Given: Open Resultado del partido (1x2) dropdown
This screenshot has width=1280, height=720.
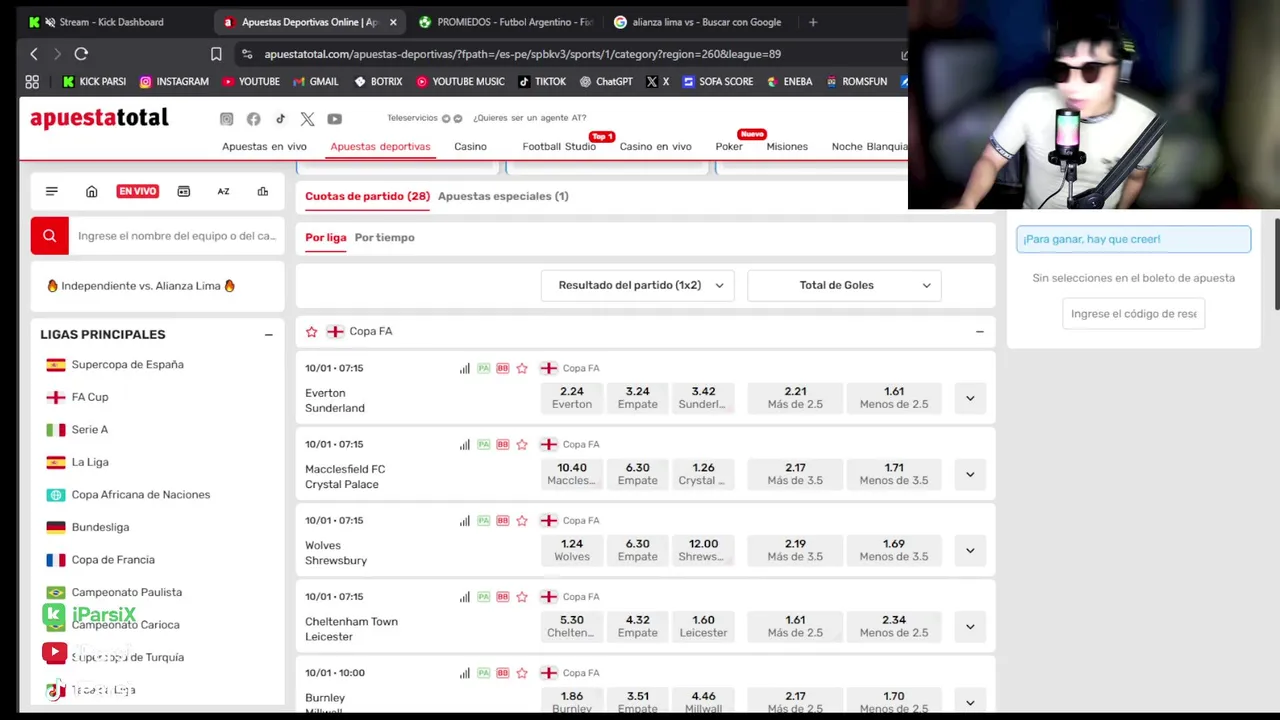Looking at the screenshot, I should [x=638, y=285].
